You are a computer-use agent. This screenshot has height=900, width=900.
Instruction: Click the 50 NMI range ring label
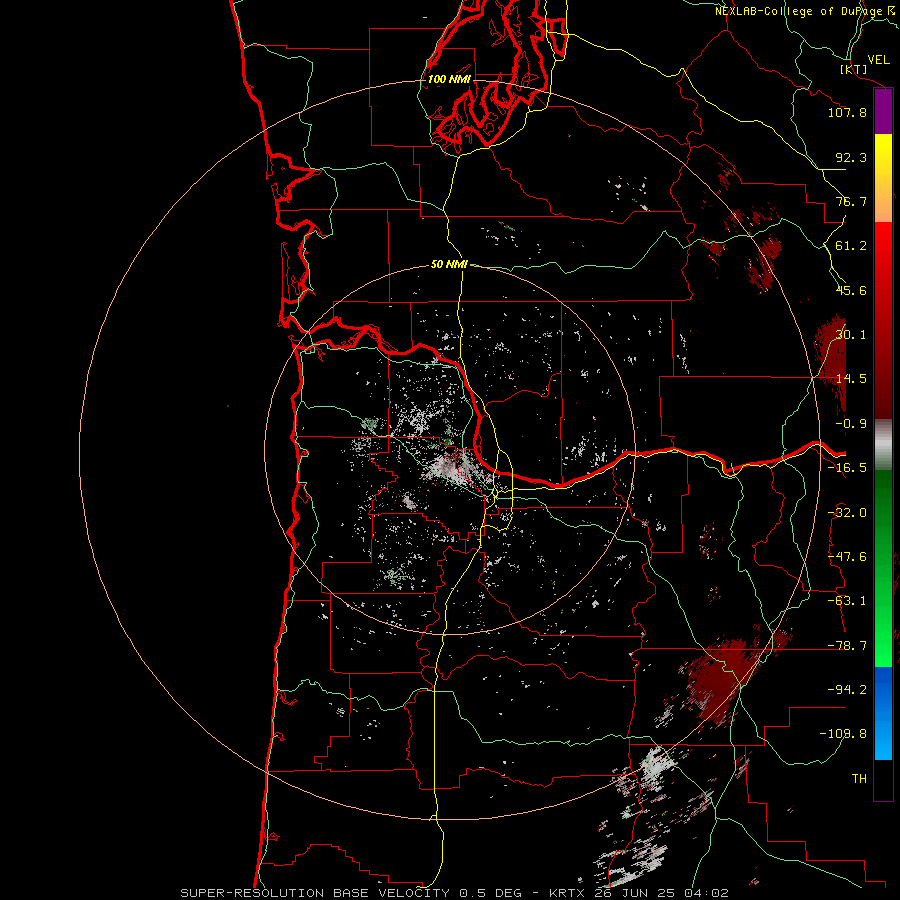tap(449, 264)
